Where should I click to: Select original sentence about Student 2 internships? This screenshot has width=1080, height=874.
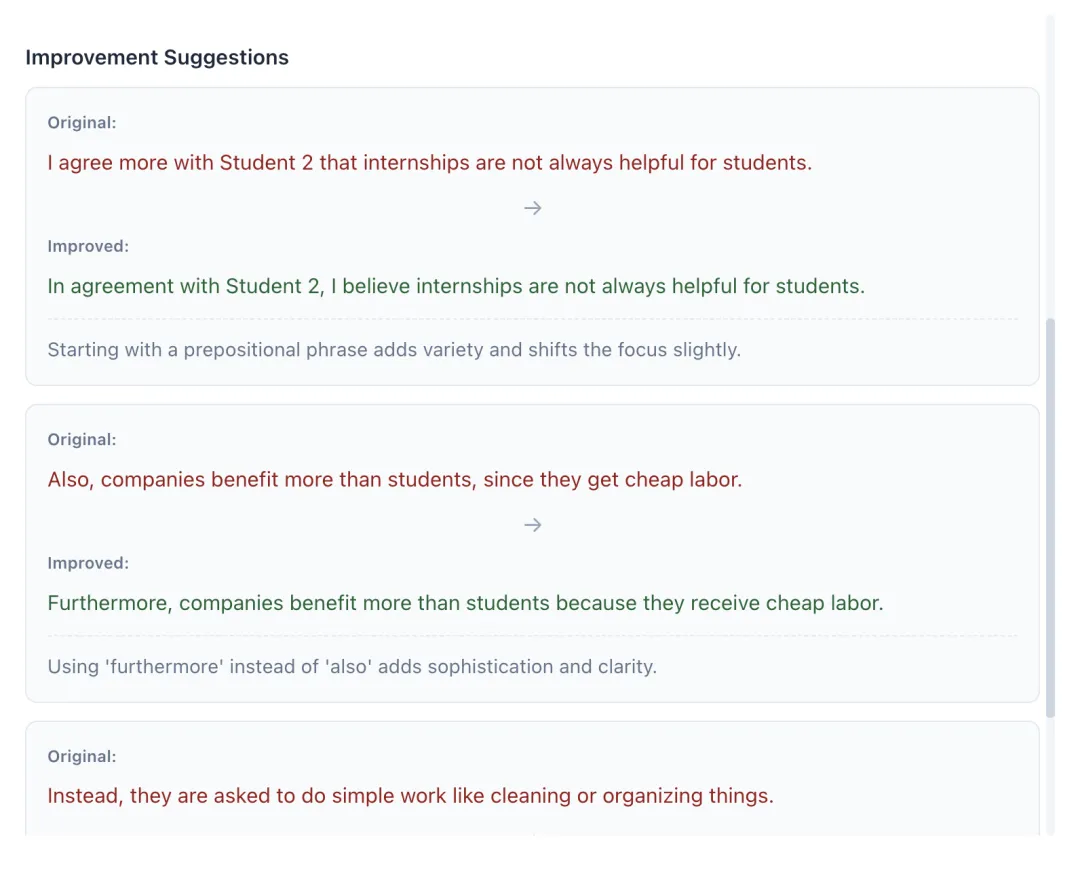[x=430, y=163]
